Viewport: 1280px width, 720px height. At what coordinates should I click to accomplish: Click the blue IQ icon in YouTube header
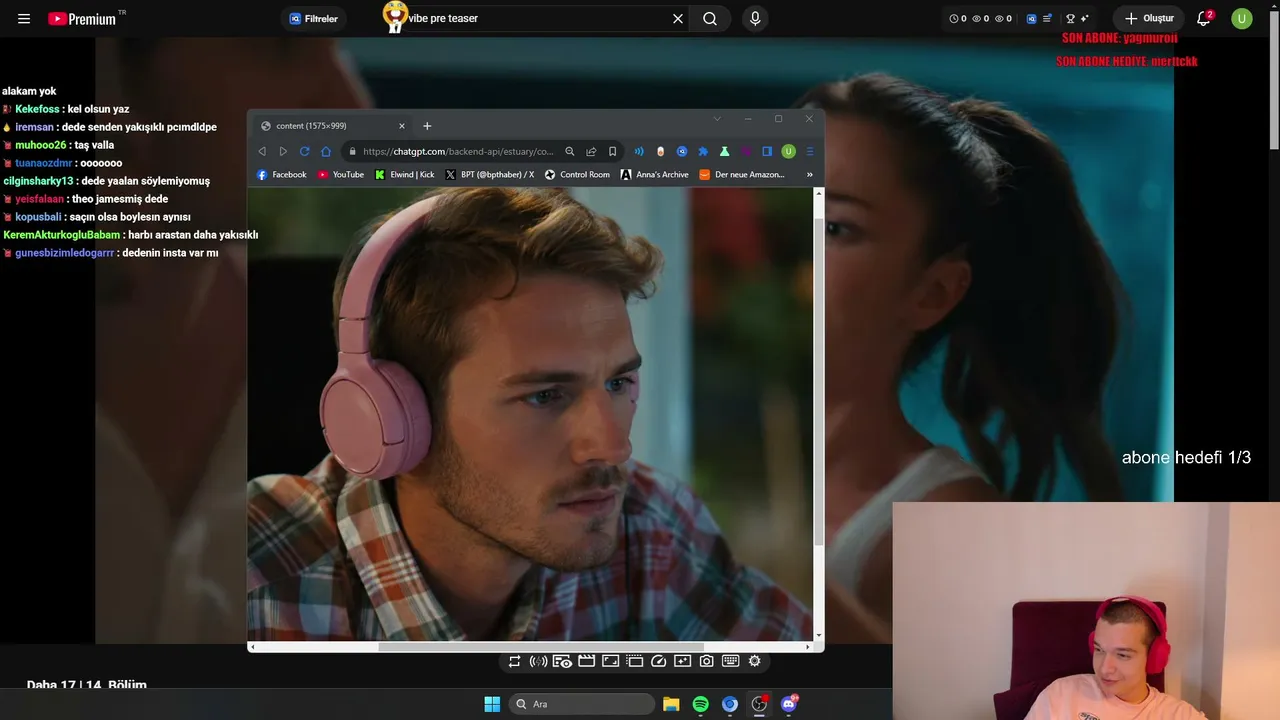(1032, 18)
